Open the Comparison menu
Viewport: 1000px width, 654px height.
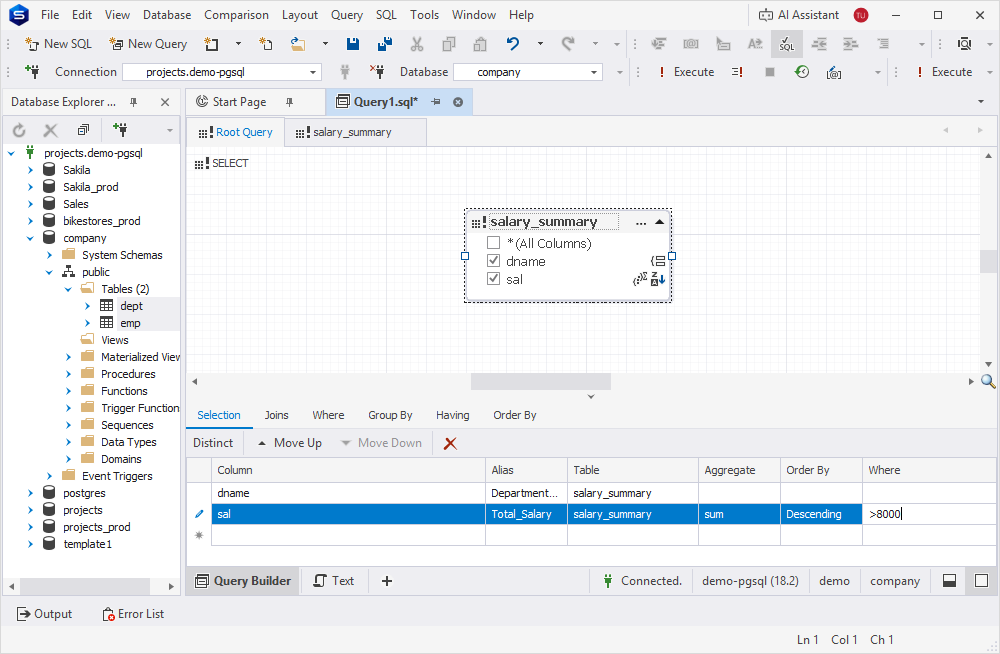tap(236, 15)
